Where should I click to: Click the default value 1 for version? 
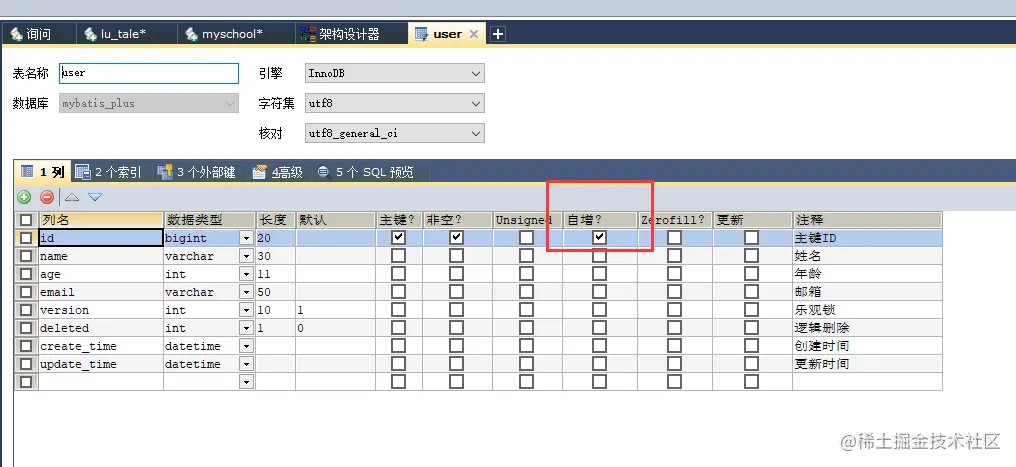pos(336,310)
